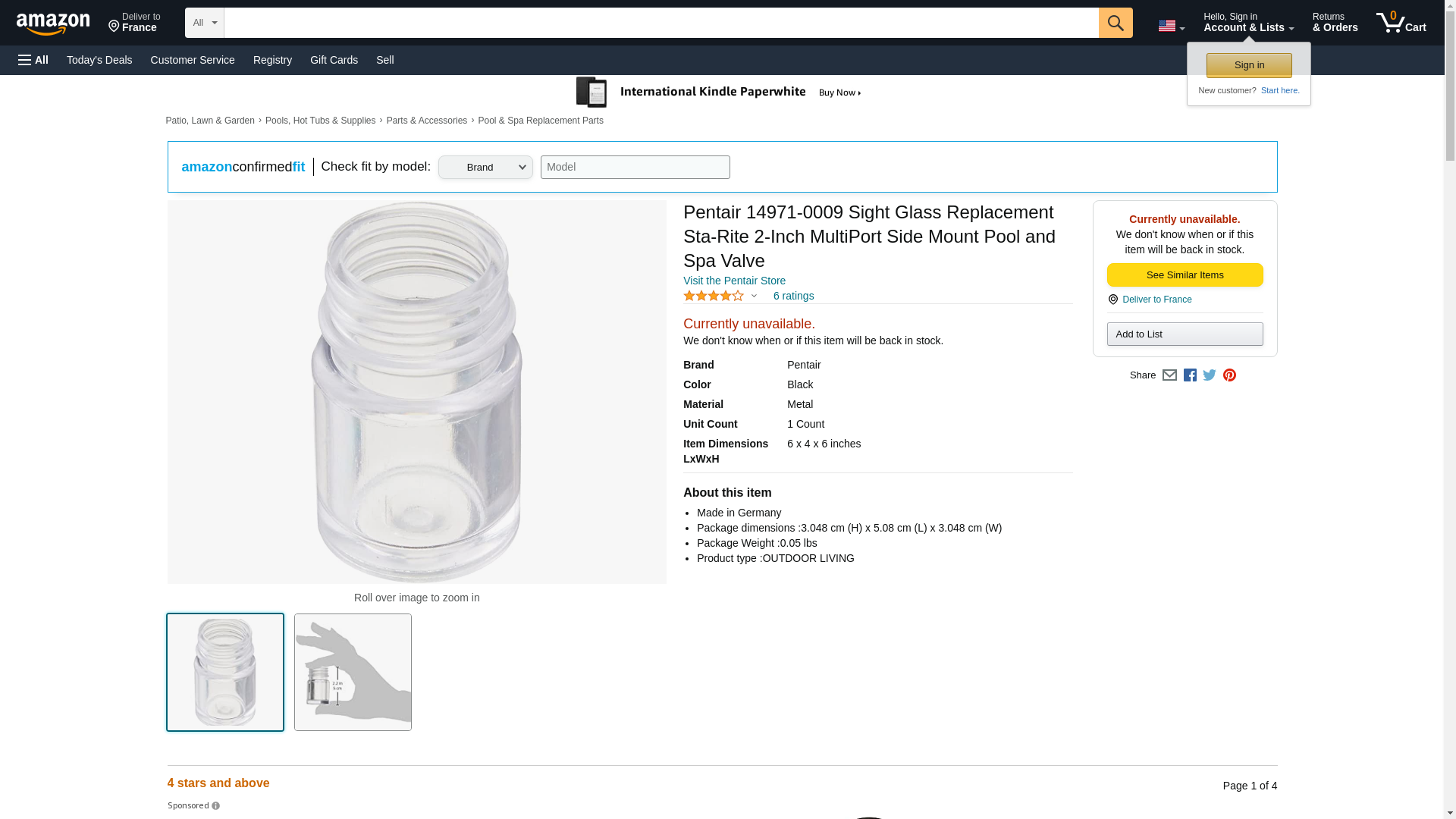Image resolution: width=1456 pixels, height=819 pixels.
Task: Open the shopping cart
Action: (1401, 23)
